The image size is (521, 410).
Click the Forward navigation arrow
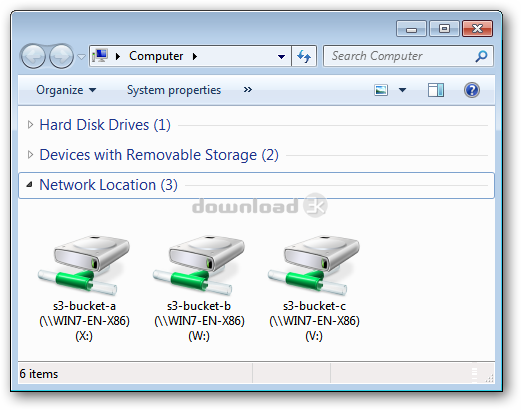(61, 56)
